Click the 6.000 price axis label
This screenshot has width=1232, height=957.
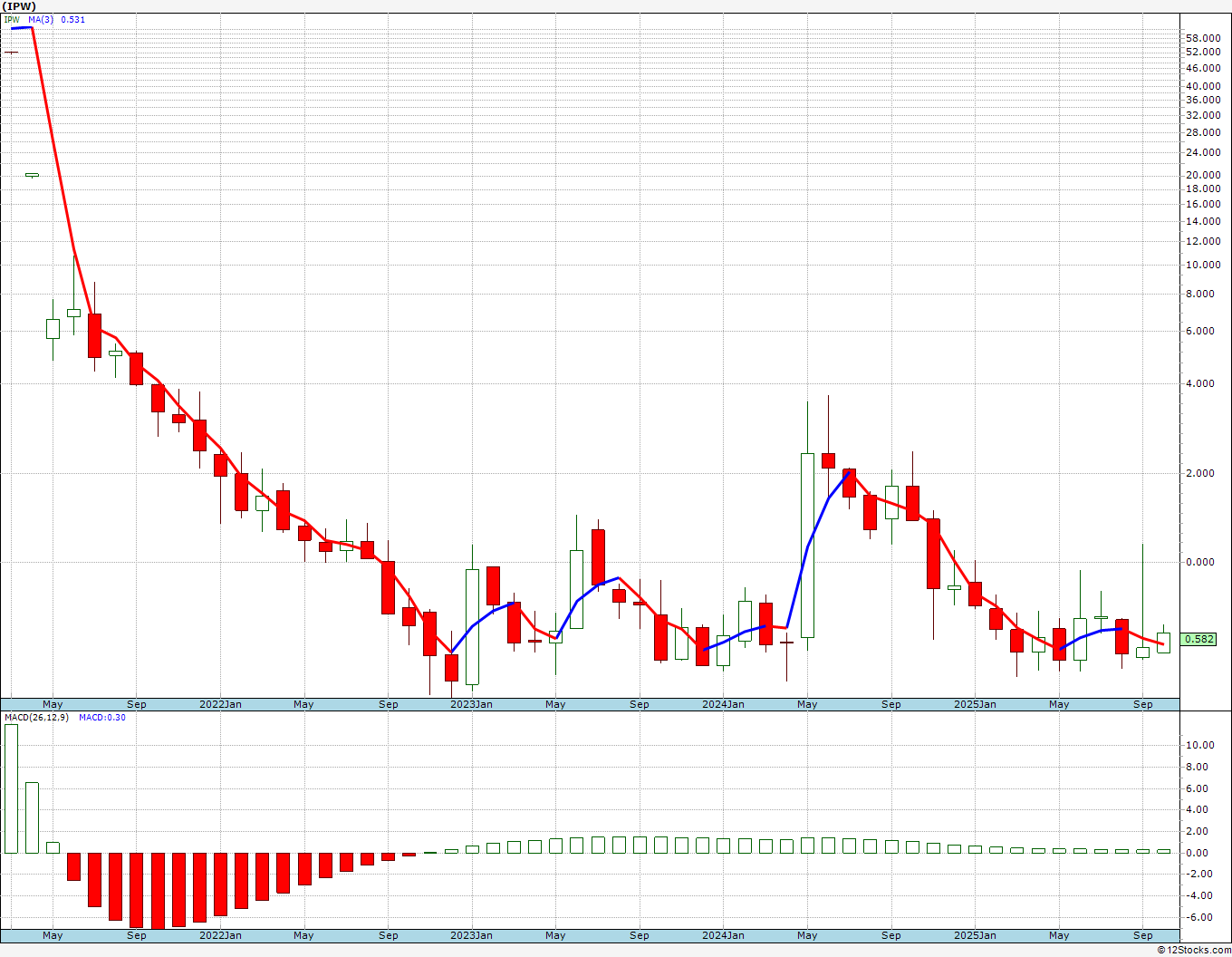pyautogui.click(x=1202, y=332)
